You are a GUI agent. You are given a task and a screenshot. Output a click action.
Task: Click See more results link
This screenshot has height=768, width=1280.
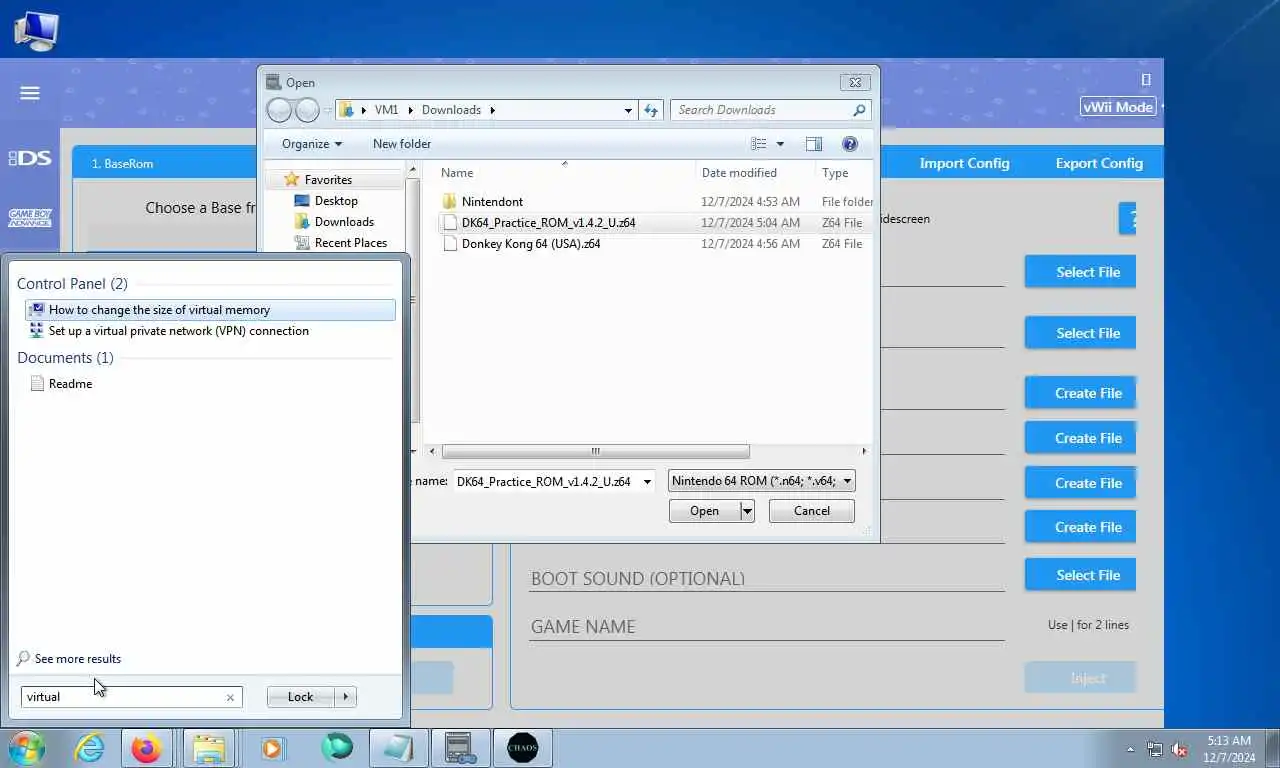(78, 659)
